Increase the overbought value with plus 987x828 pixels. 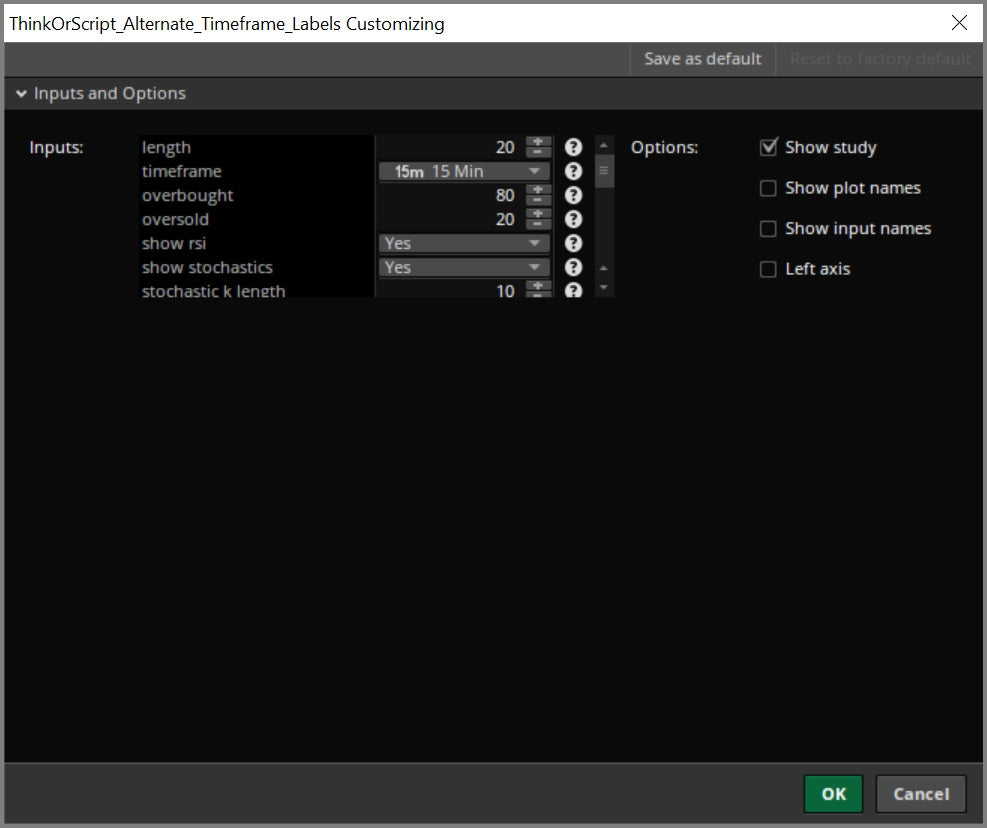[x=538, y=190]
